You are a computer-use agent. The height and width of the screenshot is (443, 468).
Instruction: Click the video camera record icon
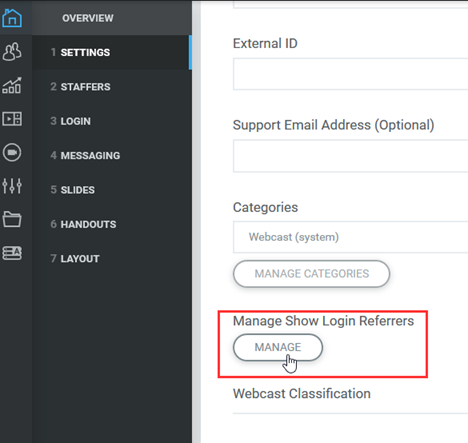12,153
